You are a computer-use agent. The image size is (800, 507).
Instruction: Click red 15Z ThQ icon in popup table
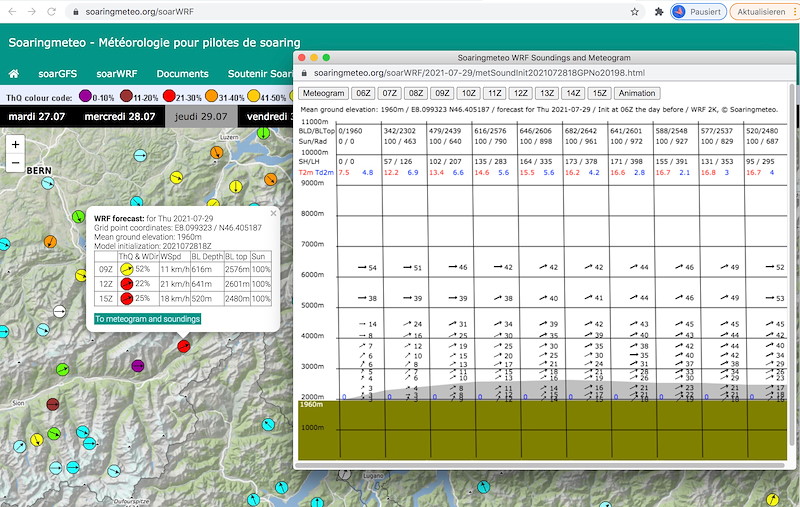[x=127, y=298]
